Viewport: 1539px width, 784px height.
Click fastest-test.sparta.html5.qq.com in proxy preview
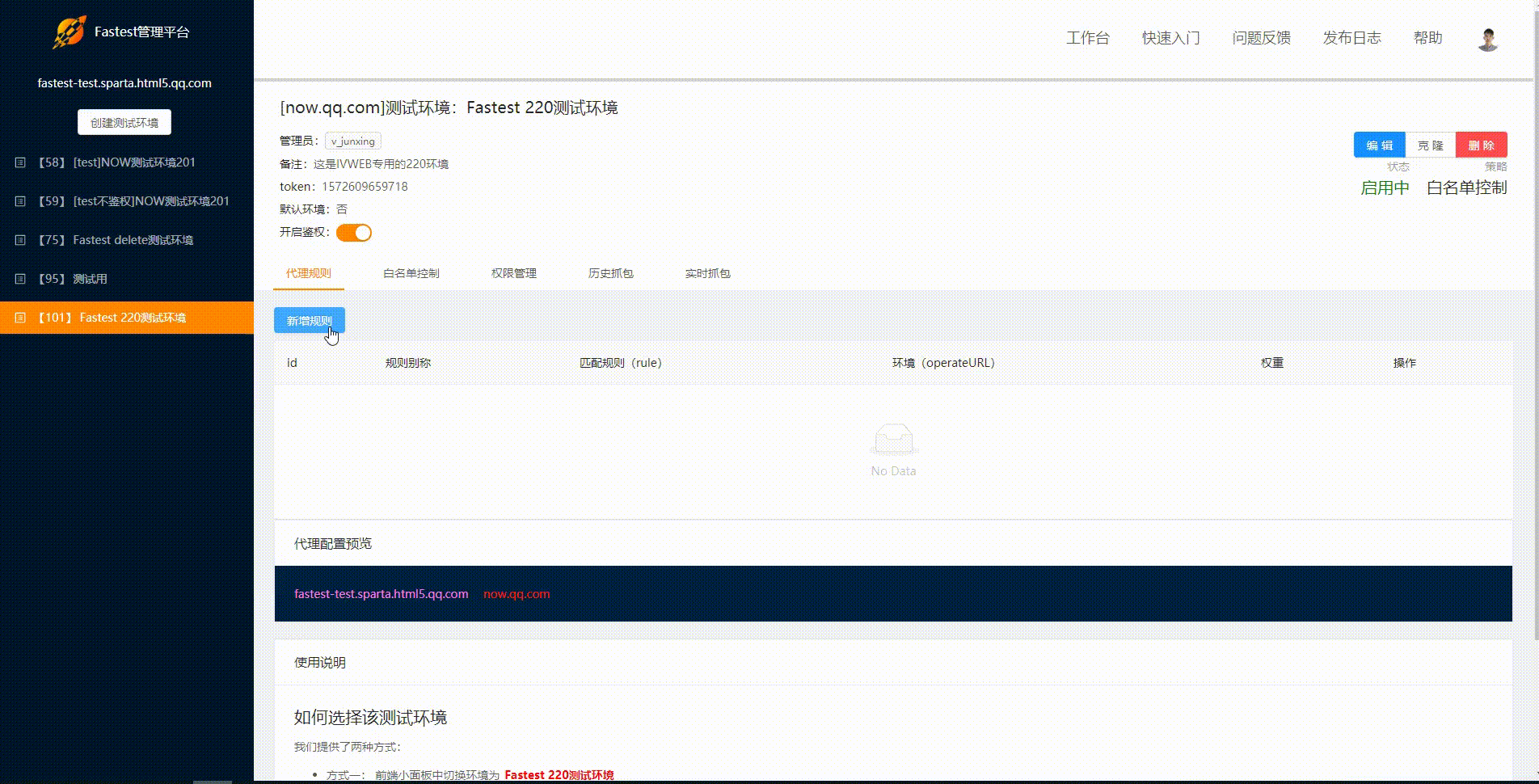coord(382,594)
